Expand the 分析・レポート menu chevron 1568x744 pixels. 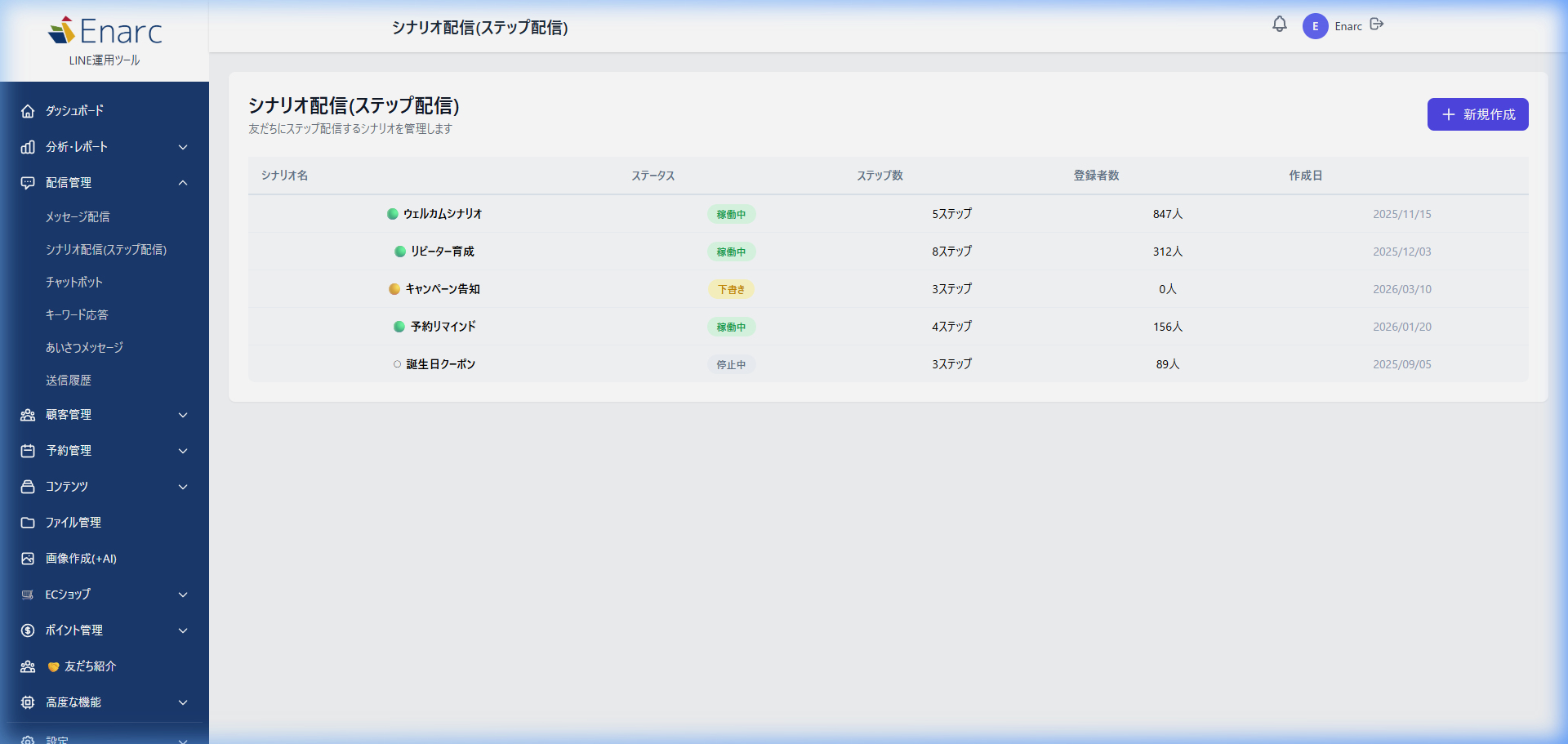pyautogui.click(x=183, y=147)
